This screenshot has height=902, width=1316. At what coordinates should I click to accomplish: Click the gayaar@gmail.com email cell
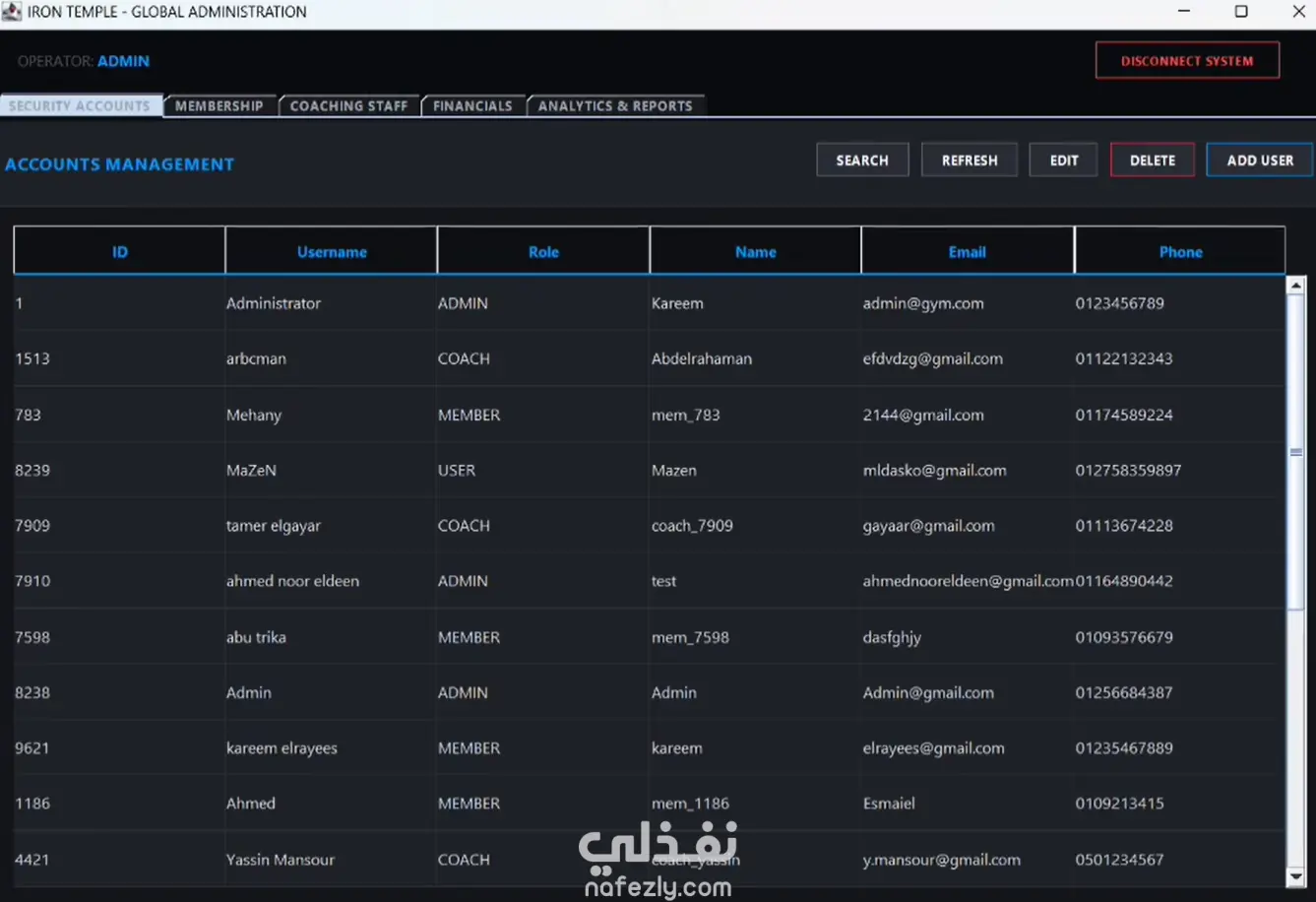tap(968, 525)
